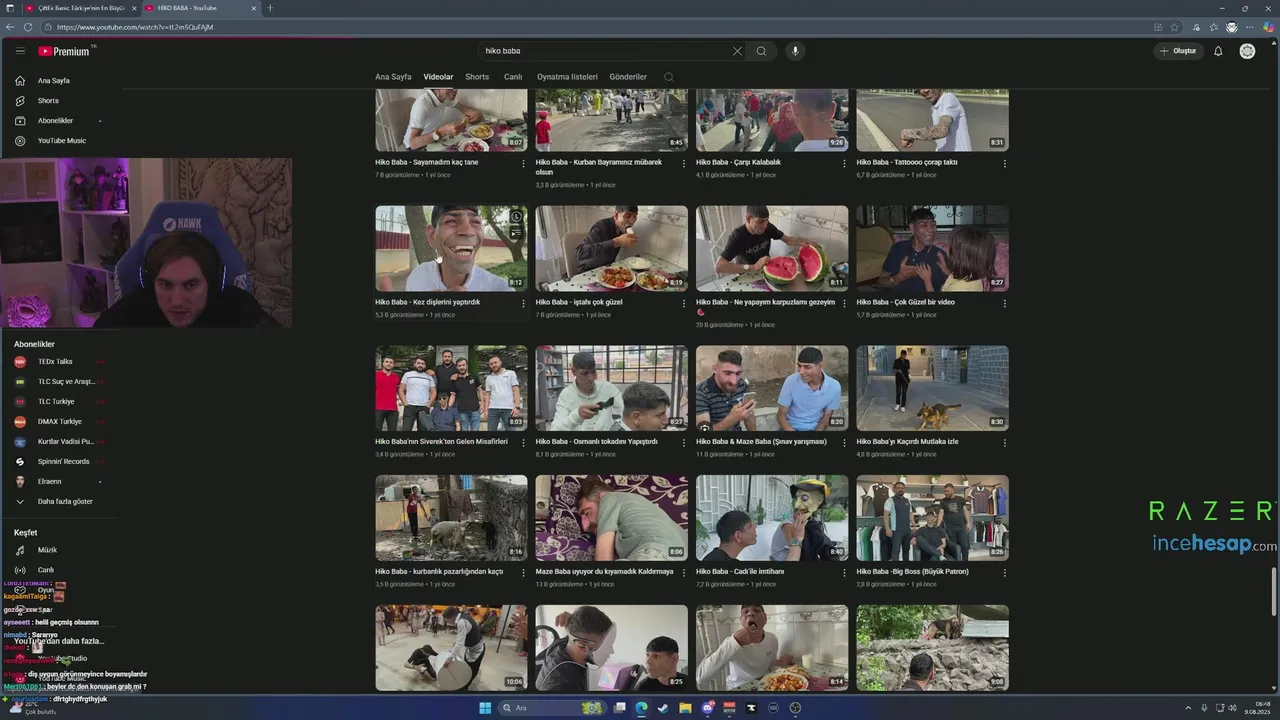Open options for Kez dişlerini yaptırdık video

[x=523, y=303]
